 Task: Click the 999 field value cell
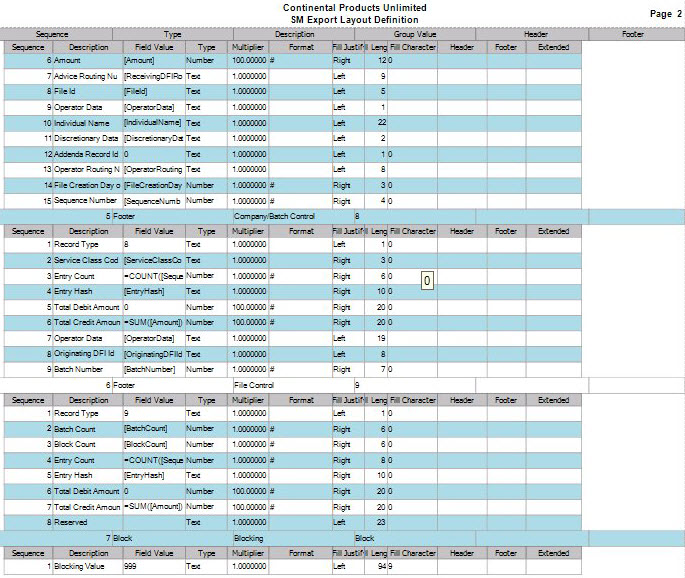coord(154,567)
